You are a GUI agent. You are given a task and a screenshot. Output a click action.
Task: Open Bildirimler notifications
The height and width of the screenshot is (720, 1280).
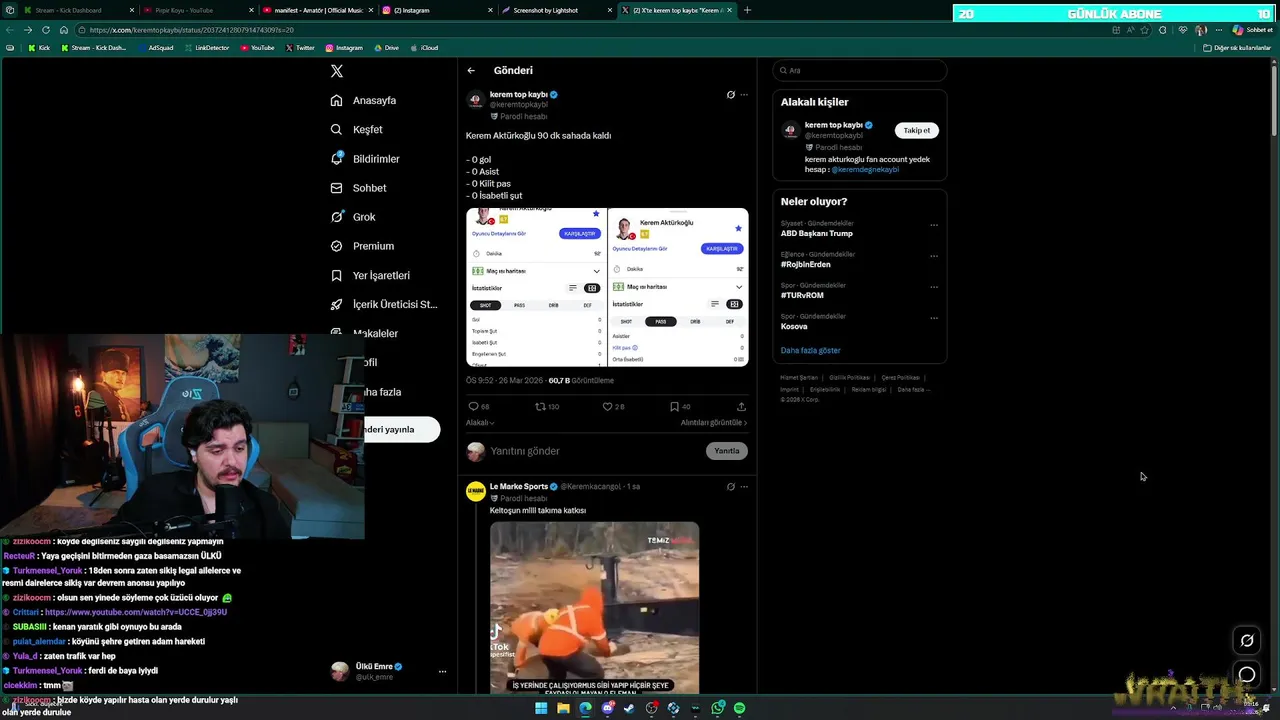pos(365,159)
